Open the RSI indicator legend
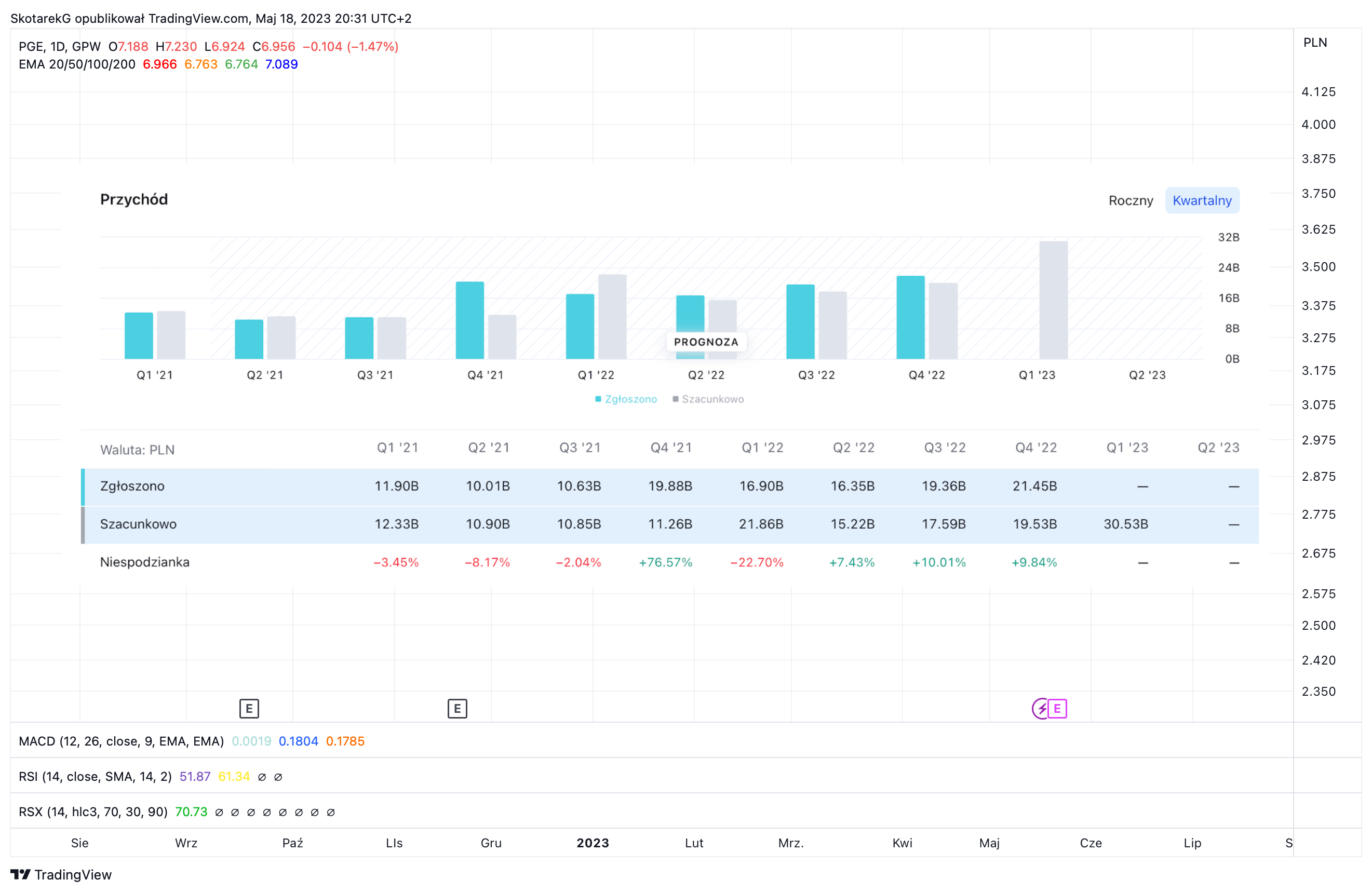Viewport: 1372px width, 893px height. [95, 777]
